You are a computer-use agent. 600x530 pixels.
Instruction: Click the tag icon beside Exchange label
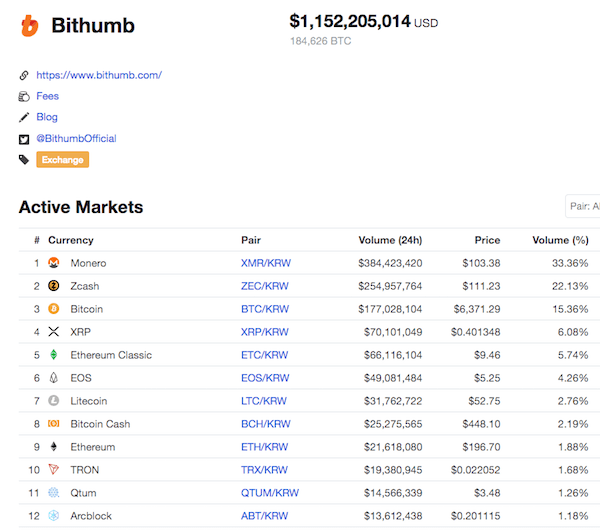pos(24,160)
